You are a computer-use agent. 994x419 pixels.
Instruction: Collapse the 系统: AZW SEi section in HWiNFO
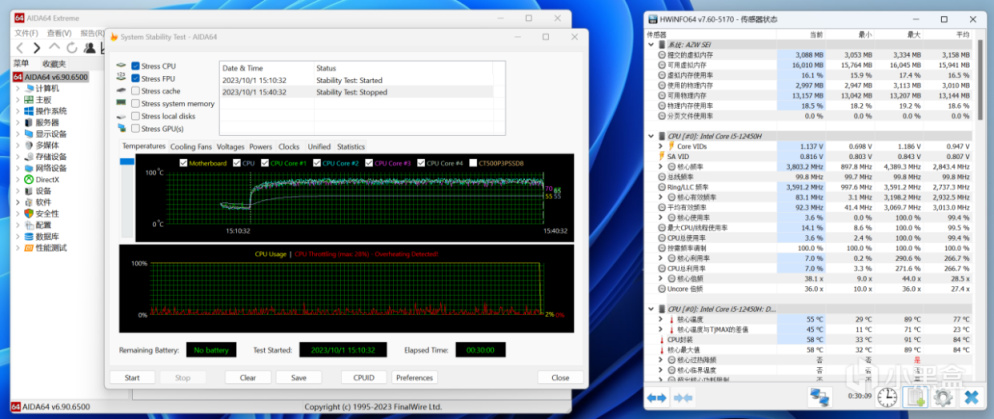coord(650,45)
